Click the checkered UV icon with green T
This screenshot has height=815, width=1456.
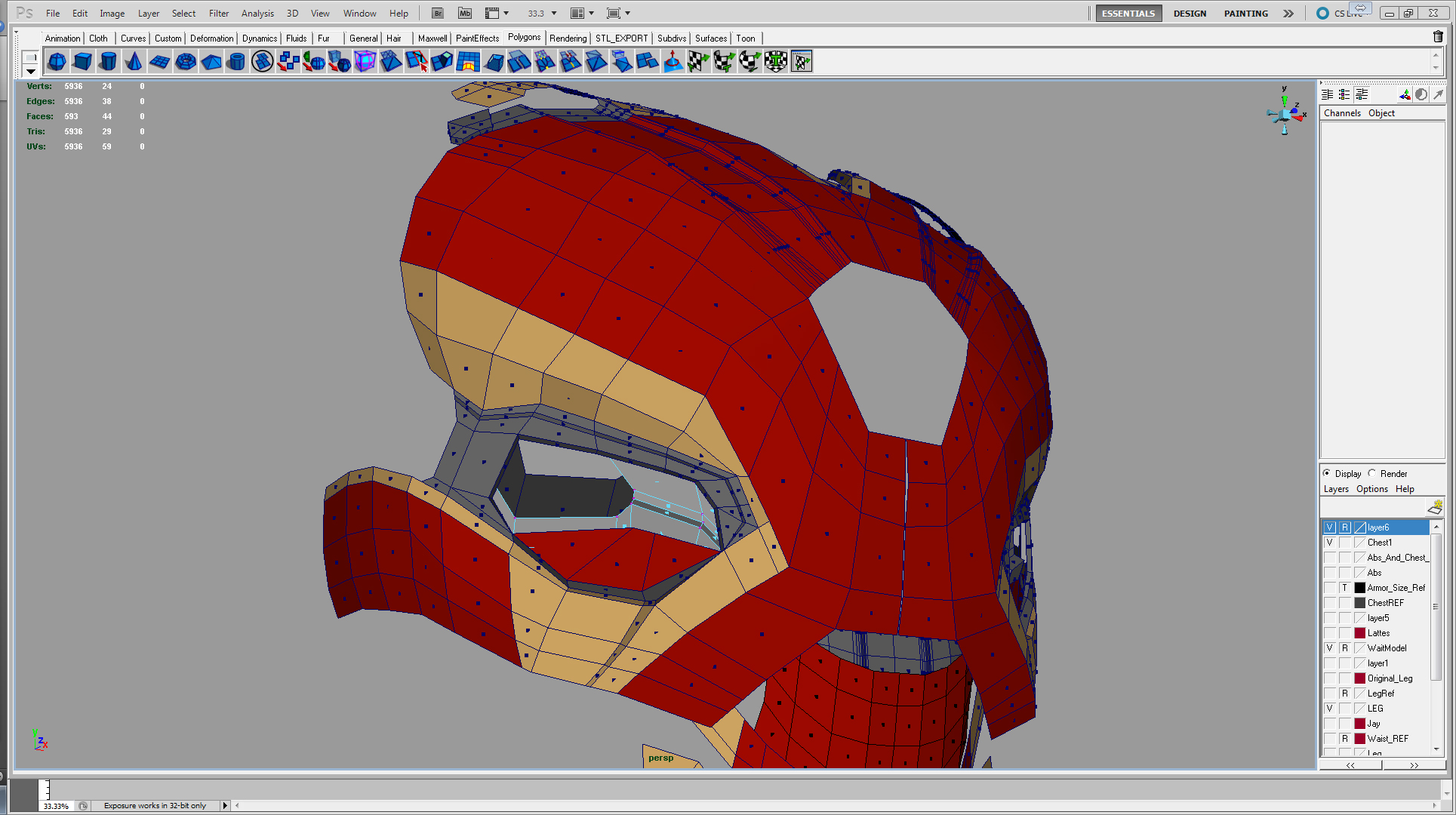coord(776,61)
